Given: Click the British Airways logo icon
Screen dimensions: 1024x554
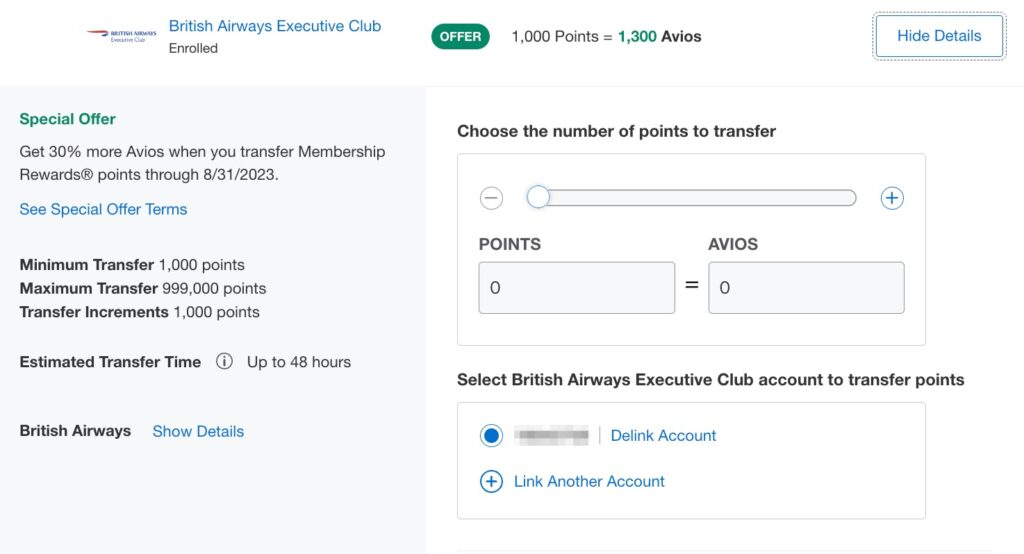Looking at the screenshot, I should pos(121,36).
